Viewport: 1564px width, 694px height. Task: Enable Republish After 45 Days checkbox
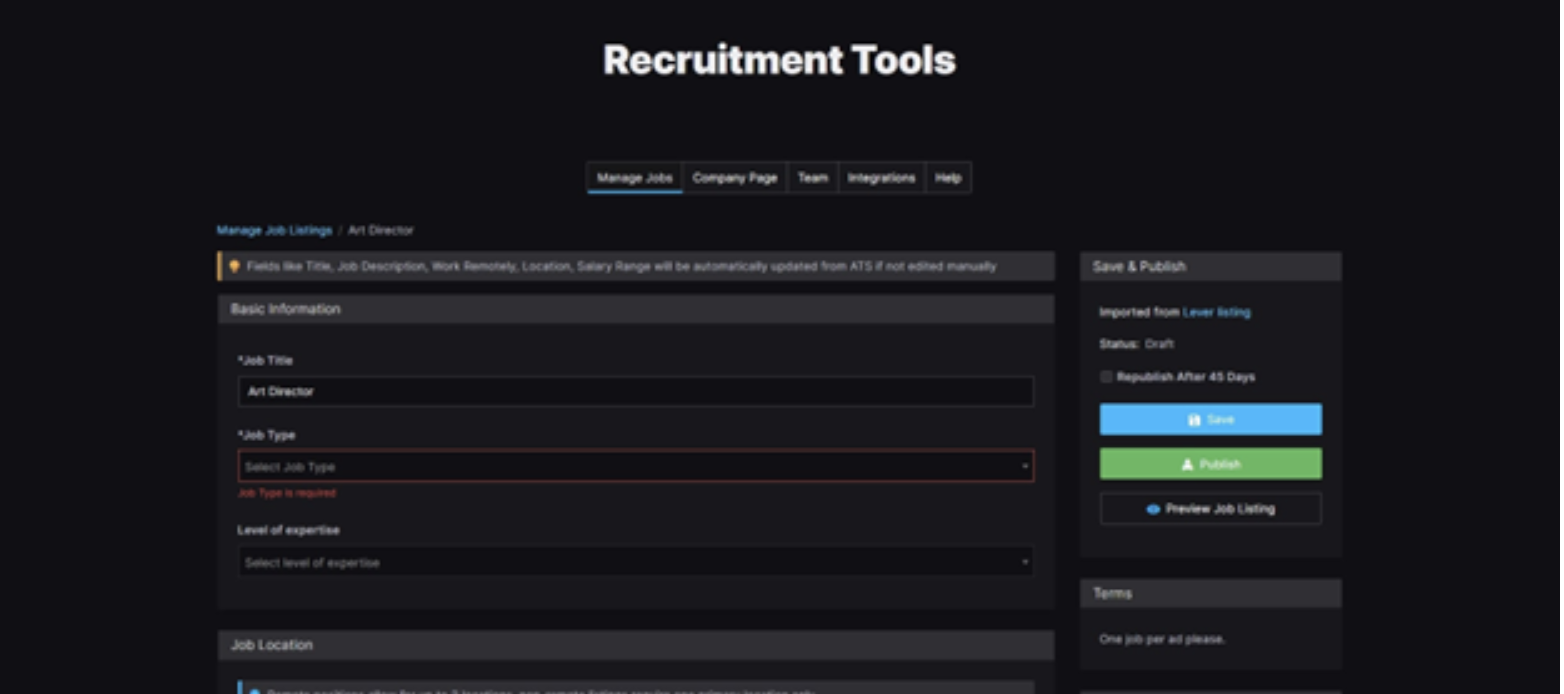1106,377
